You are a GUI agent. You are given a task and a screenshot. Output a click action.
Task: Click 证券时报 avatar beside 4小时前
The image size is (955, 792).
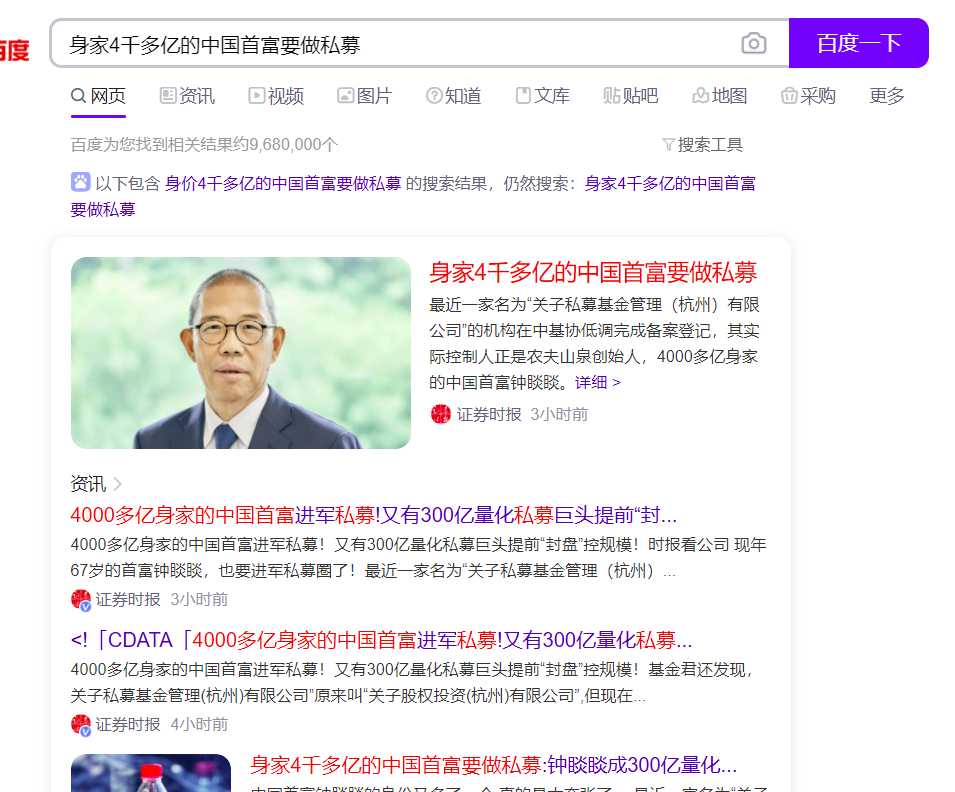81,724
